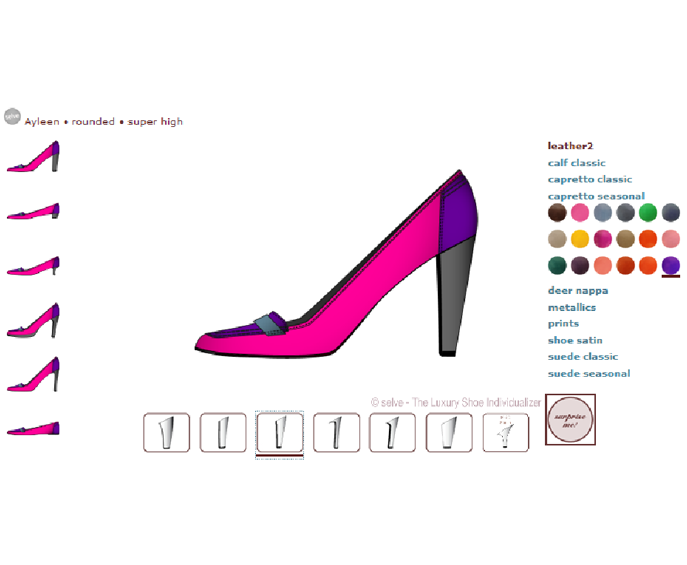687x565 pixels.
Task: Pick the dark brown color swatch
Action: [557, 212]
